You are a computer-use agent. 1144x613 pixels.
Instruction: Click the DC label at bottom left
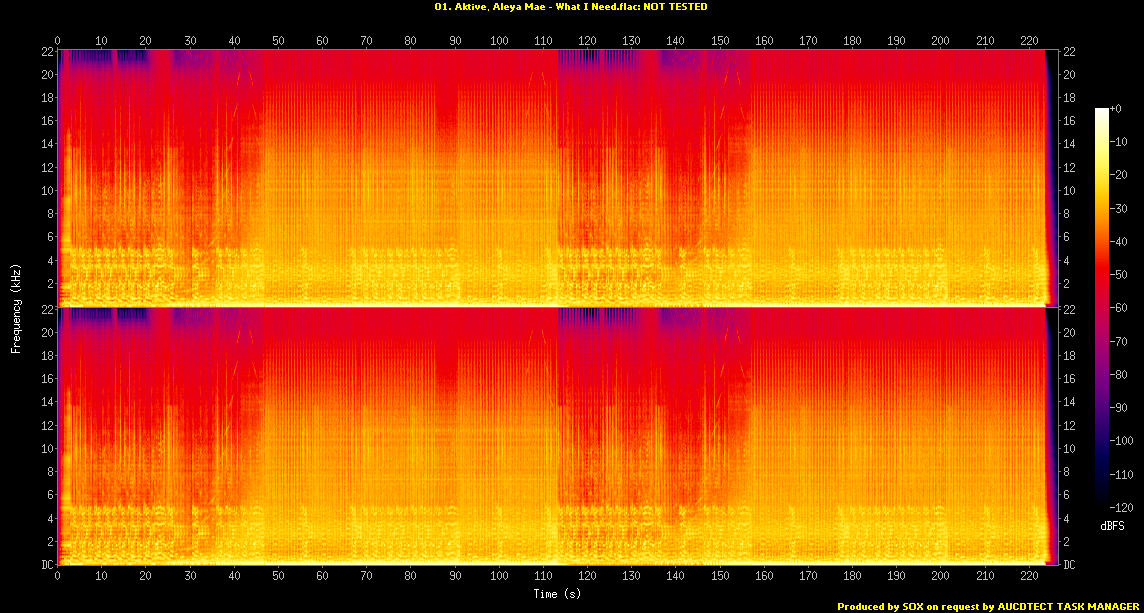pos(46,565)
